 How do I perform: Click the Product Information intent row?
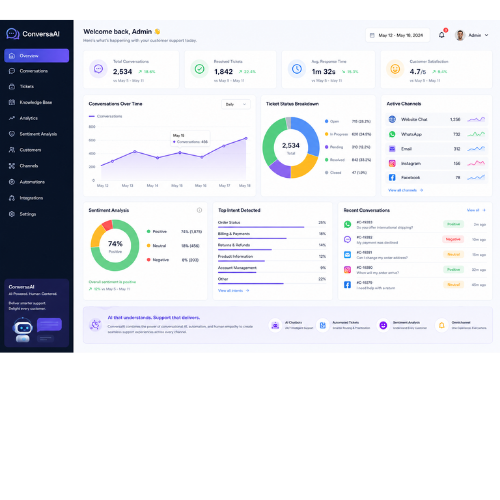[x=272, y=258]
